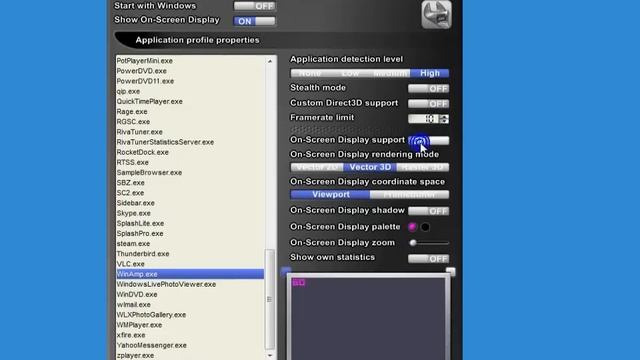Screen dimensions: 640x360
Task: Click the scroll up arrow of profile list
Action: click(x=270, y=61)
